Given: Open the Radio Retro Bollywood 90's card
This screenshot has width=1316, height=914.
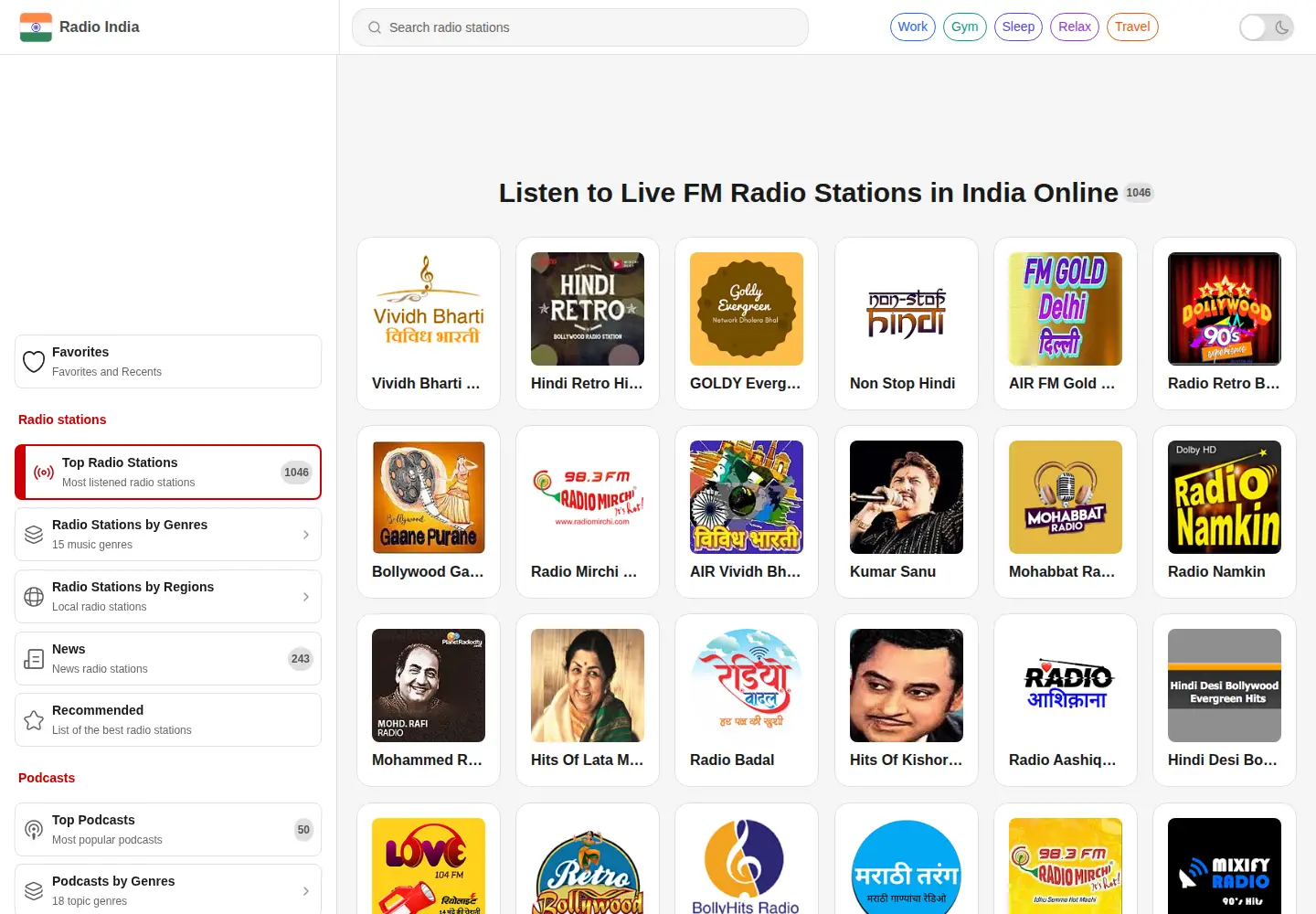Looking at the screenshot, I should tap(1225, 324).
